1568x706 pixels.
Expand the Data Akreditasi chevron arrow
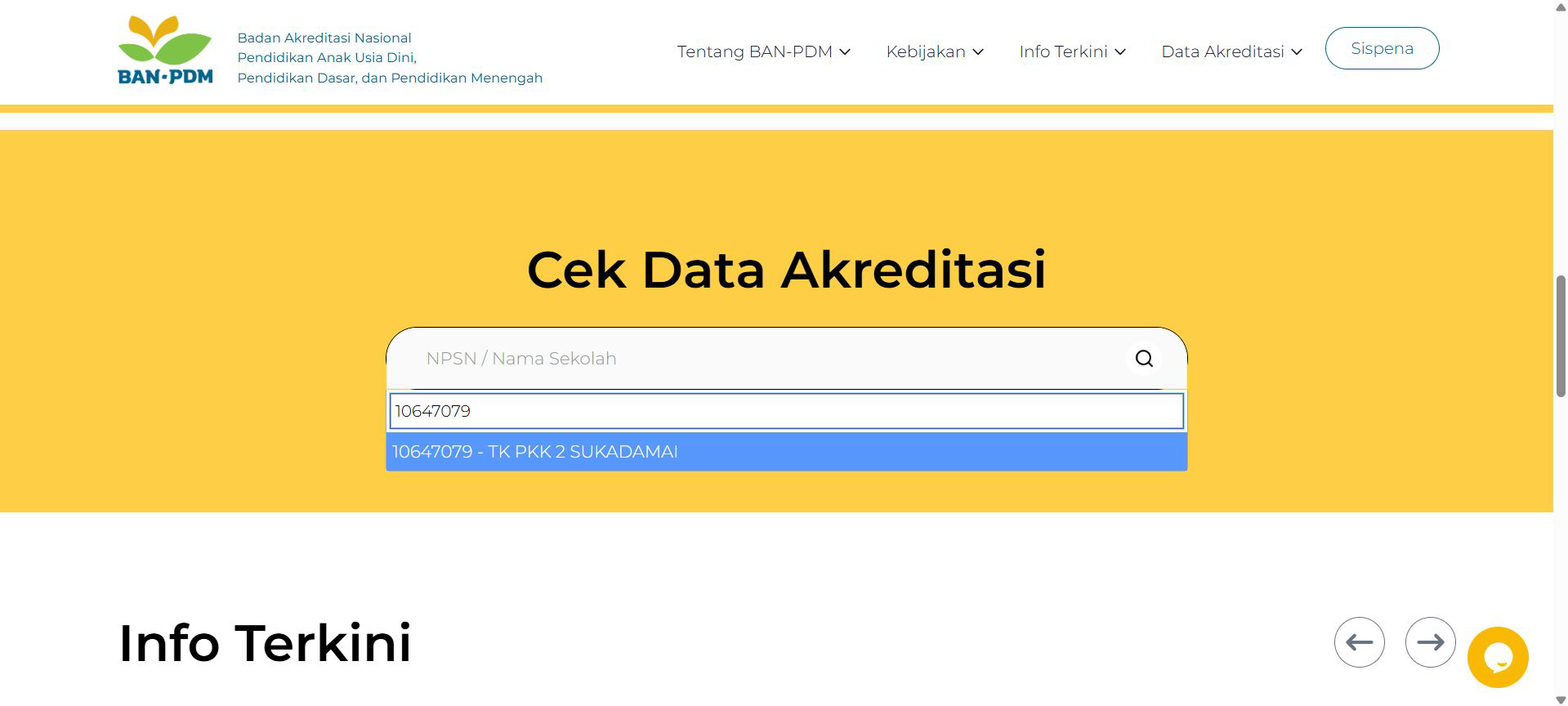[1297, 52]
